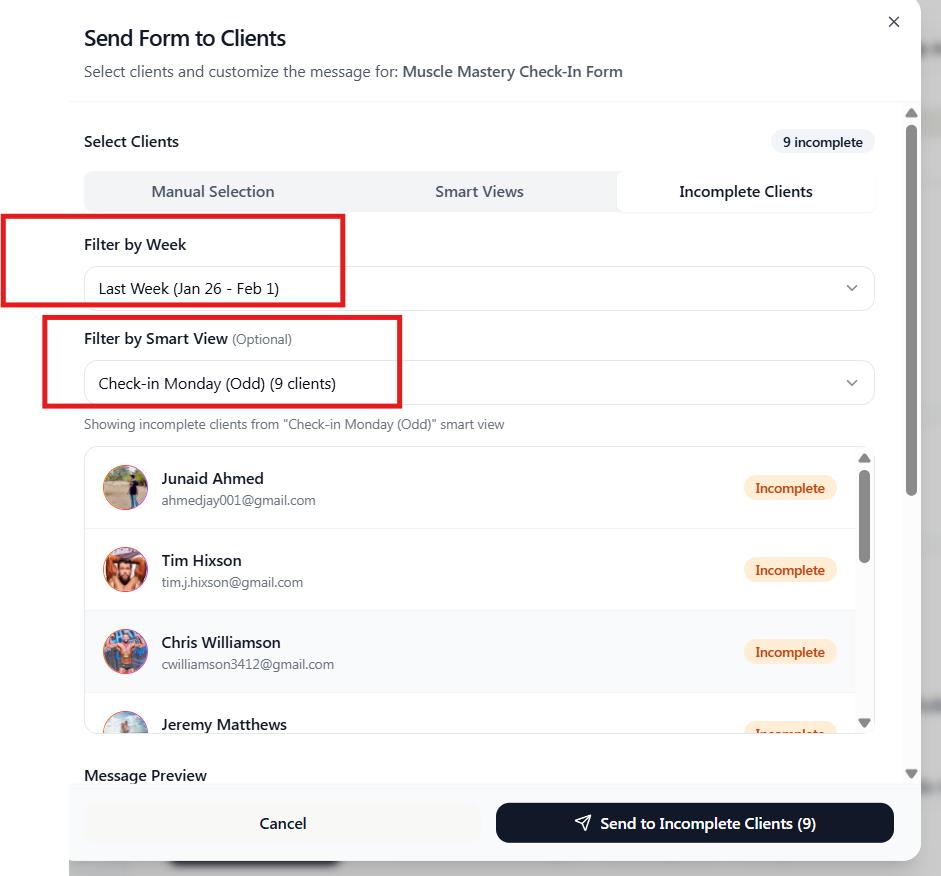Viewport: 941px width, 876px height.
Task: Cancel sending the form
Action: click(x=283, y=823)
